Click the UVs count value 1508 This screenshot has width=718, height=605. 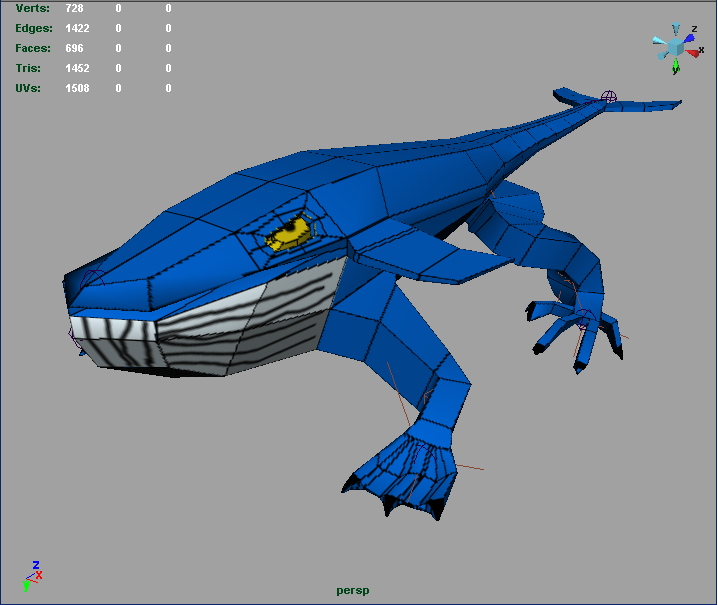pos(77,88)
